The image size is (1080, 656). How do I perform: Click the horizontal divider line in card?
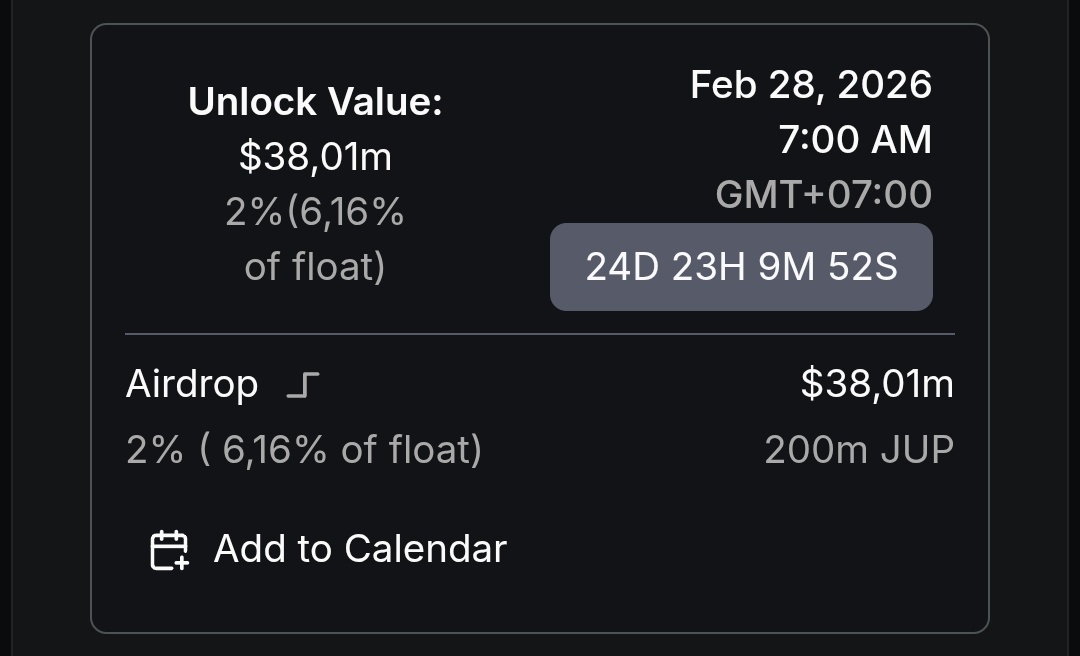(540, 334)
